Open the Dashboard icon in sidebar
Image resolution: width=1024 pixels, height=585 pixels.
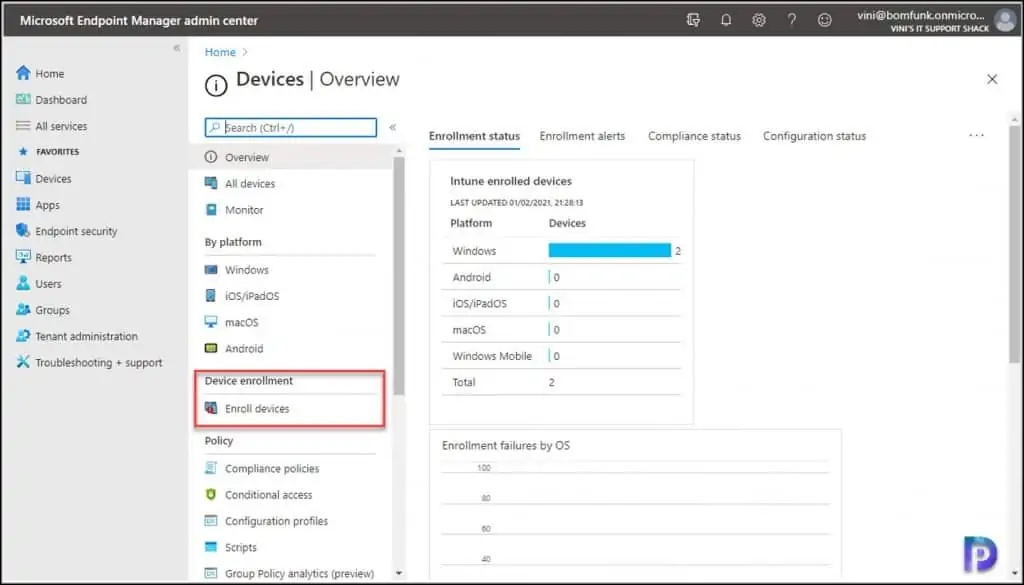pyautogui.click(x=23, y=99)
